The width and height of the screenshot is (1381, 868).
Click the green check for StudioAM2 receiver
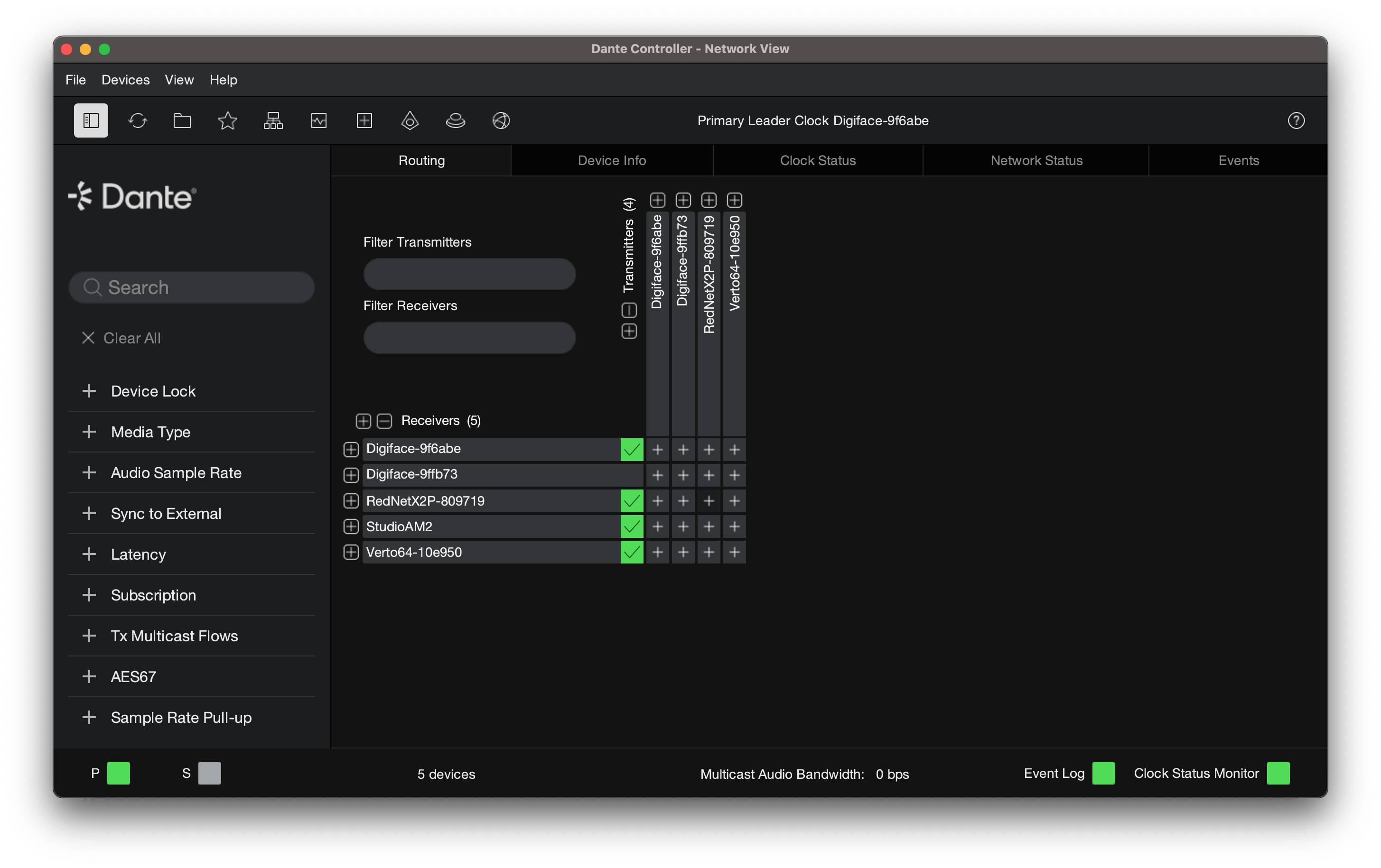tap(632, 526)
